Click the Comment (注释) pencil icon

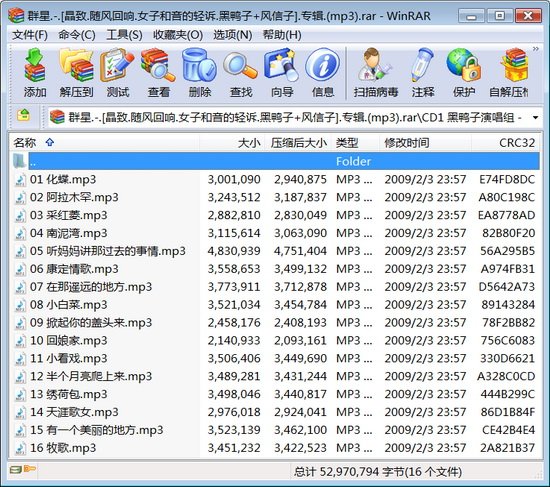pos(423,73)
